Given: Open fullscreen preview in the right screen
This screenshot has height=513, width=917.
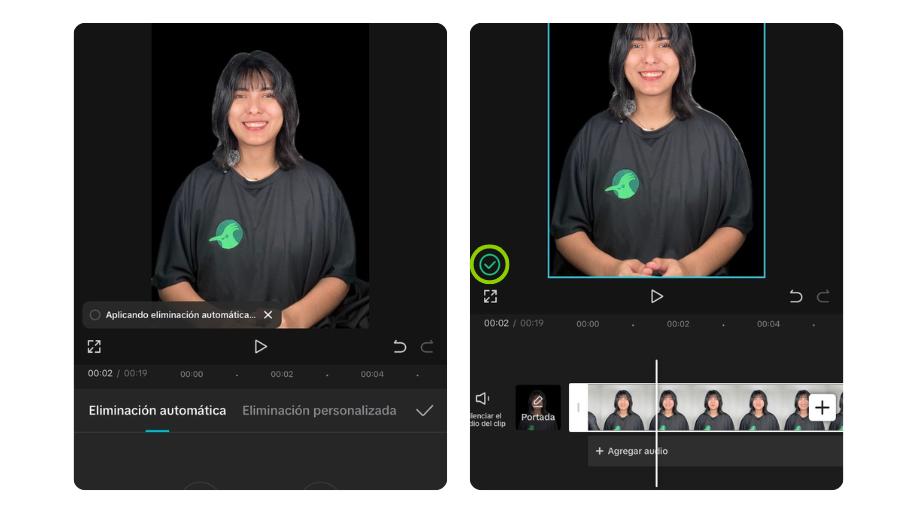Looking at the screenshot, I should click(490, 296).
